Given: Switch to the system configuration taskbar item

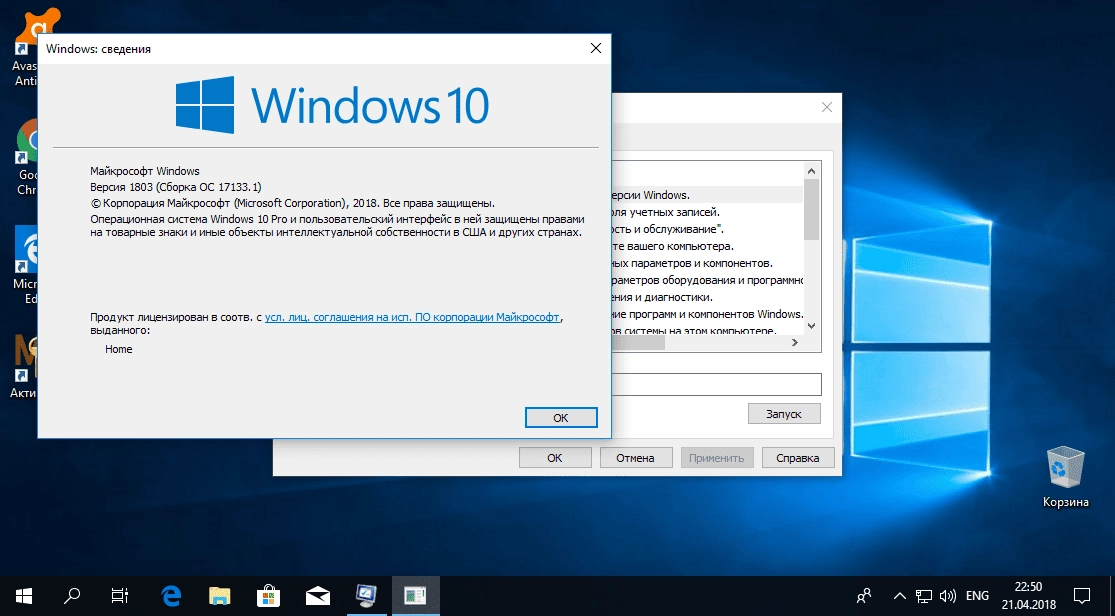Looking at the screenshot, I should [x=366, y=596].
